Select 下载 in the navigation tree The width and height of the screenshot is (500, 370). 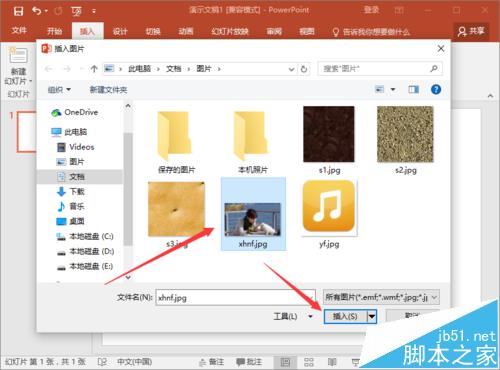[70, 191]
